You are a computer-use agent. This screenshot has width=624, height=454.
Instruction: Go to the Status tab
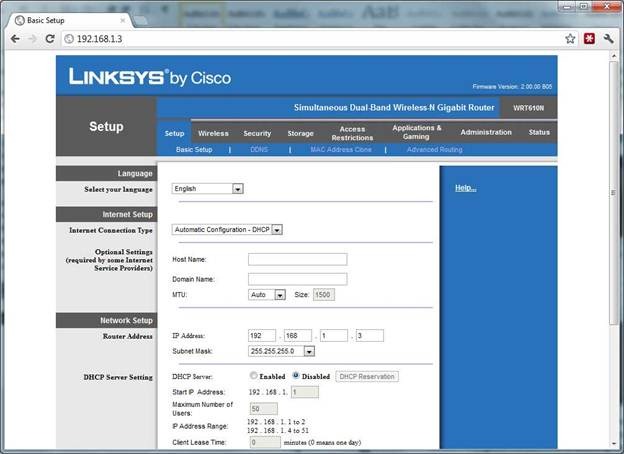(x=539, y=132)
